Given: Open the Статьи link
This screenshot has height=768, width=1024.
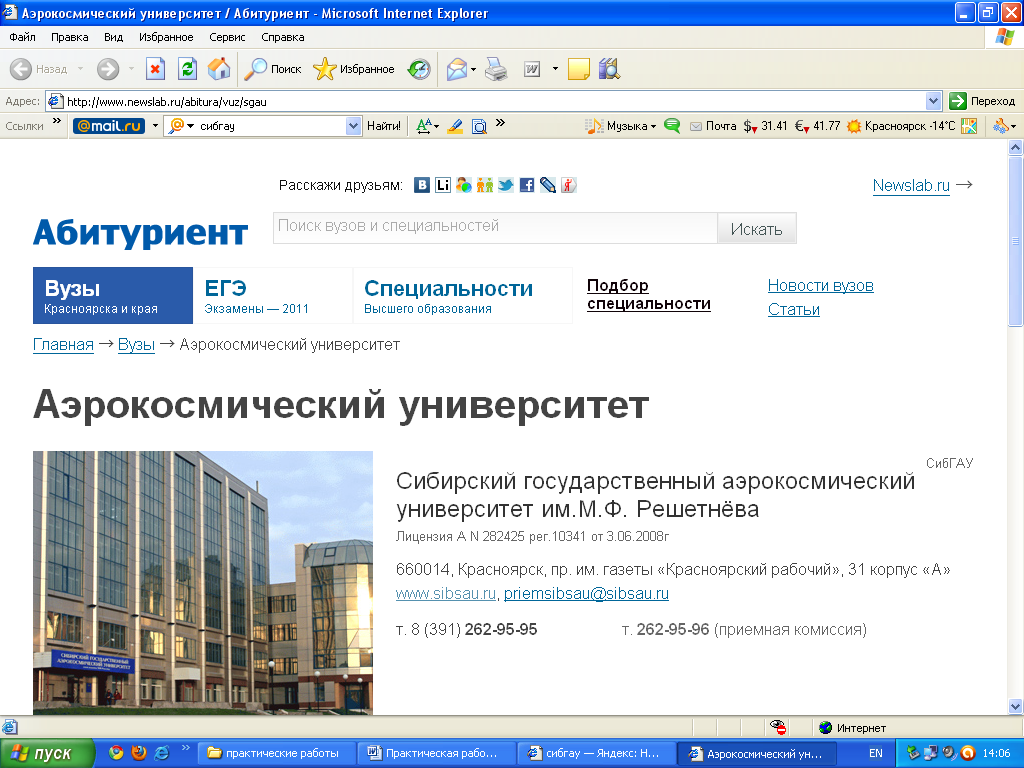Looking at the screenshot, I should [x=793, y=310].
